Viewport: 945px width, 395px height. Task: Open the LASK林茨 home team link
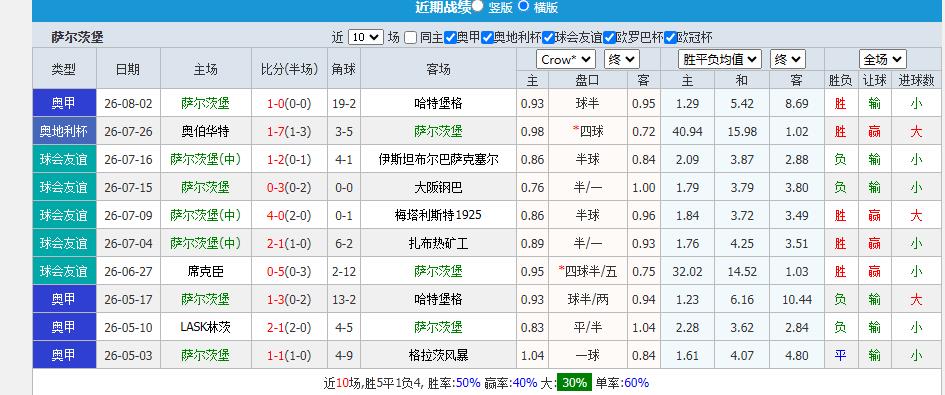(x=206, y=327)
